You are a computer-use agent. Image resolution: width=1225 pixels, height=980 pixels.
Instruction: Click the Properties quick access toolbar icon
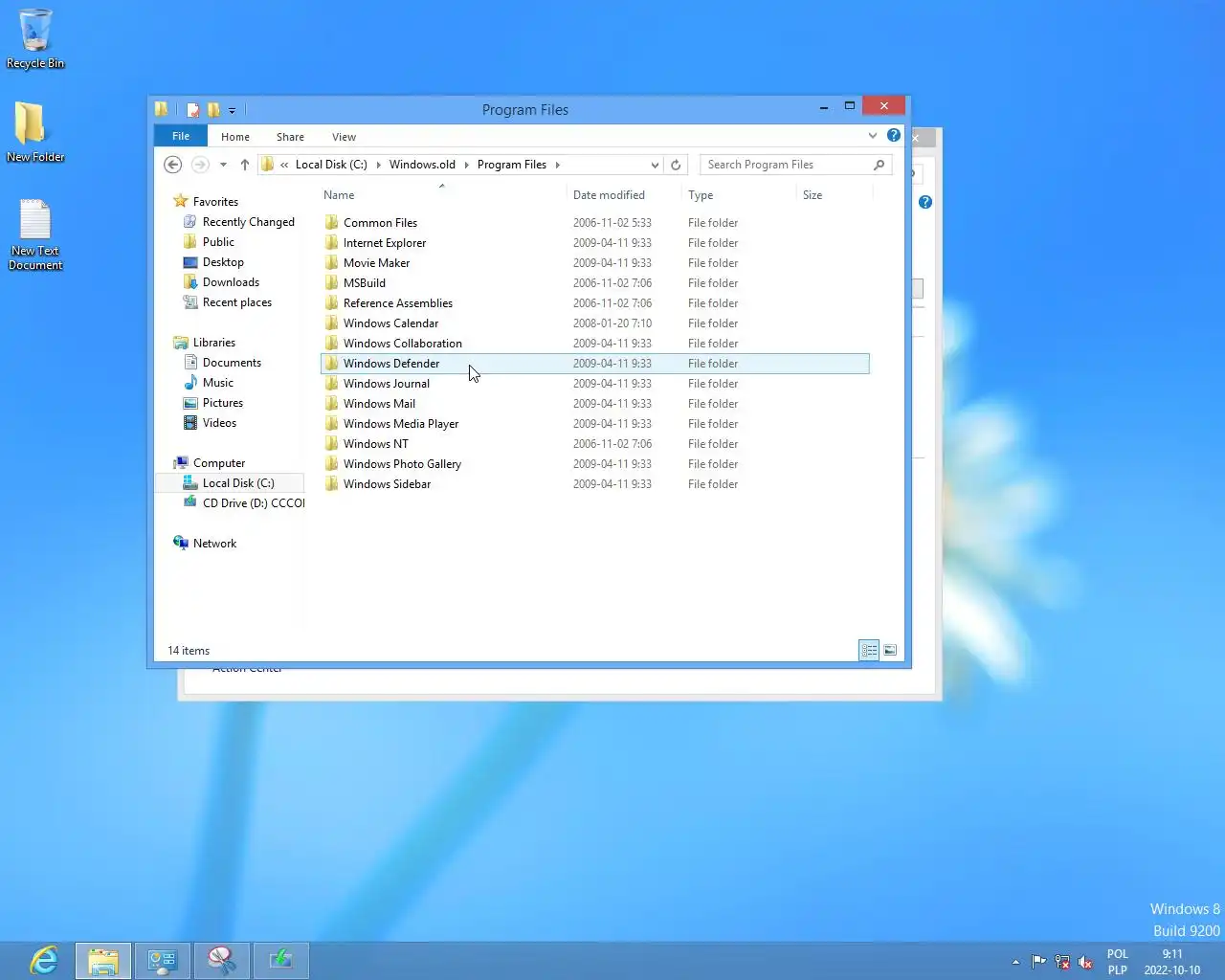[192, 110]
